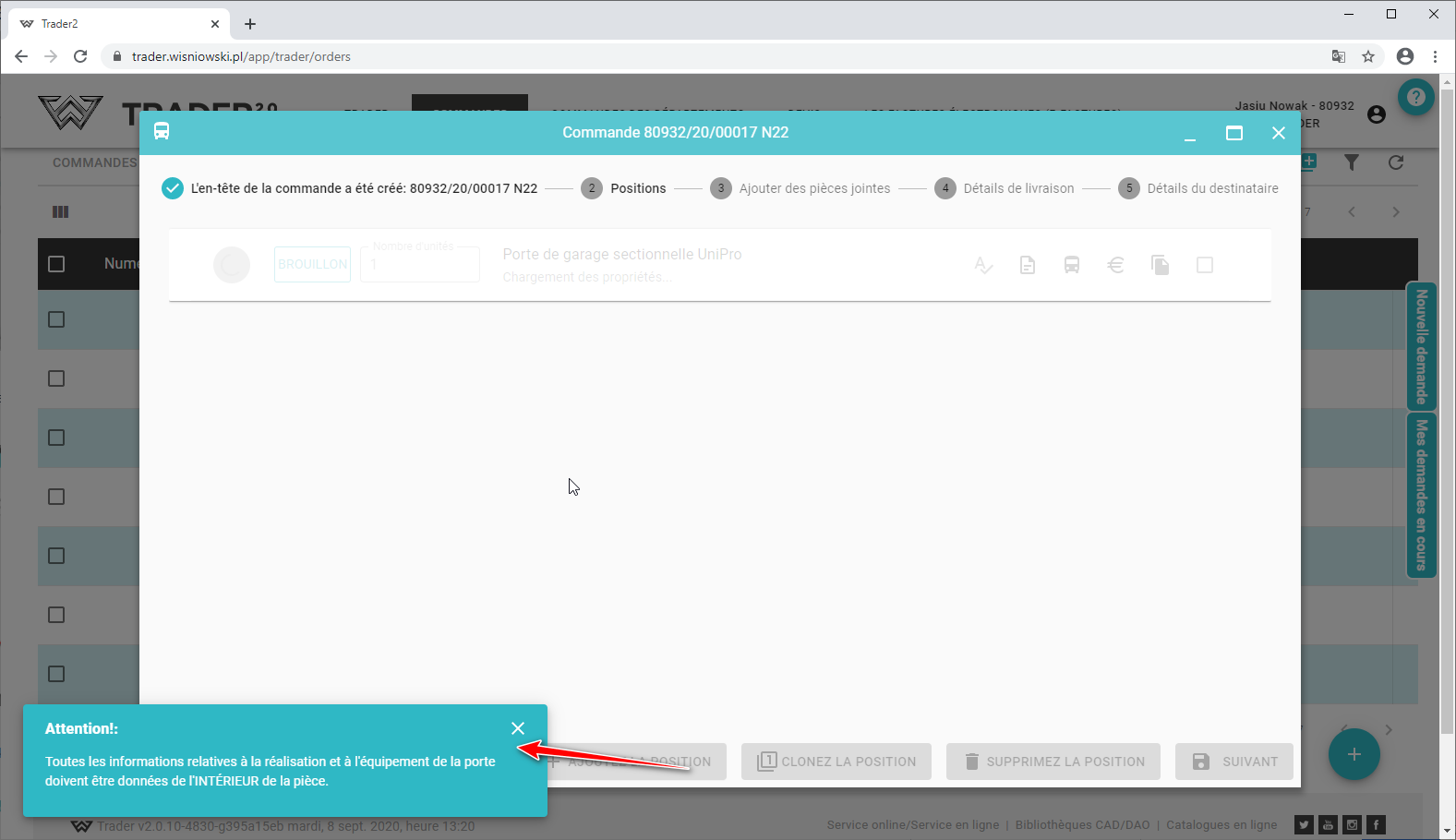Click the Nombre d'unités input field
The width and height of the screenshot is (1456, 840).
[420, 265]
